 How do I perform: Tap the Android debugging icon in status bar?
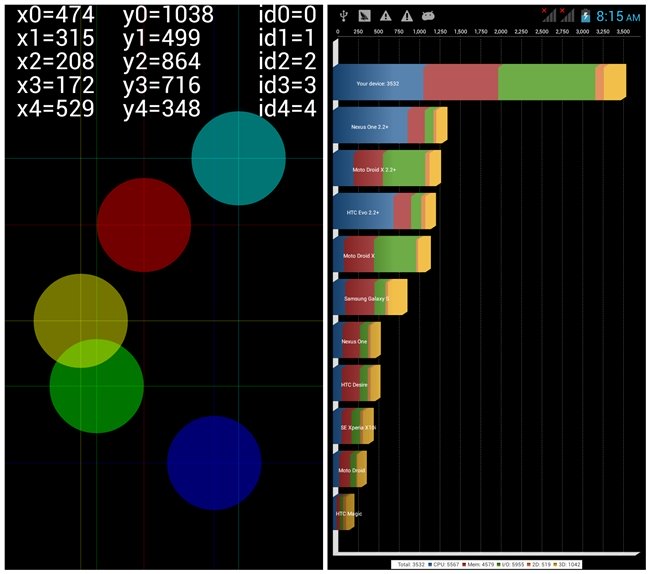[x=428, y=16]
